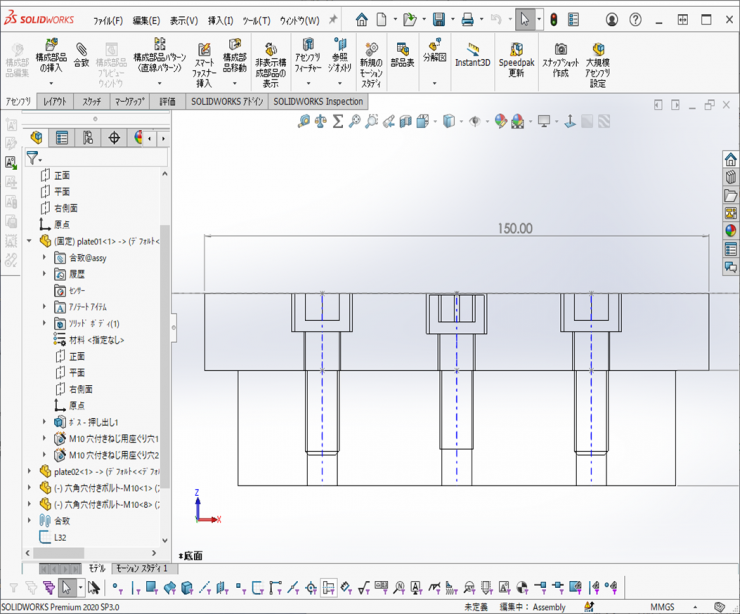The width and height of the screenshot is (740, 614).
Task: Click the Speedpak更新 tool
Action: pyautogui.click(x=516, y=59)
